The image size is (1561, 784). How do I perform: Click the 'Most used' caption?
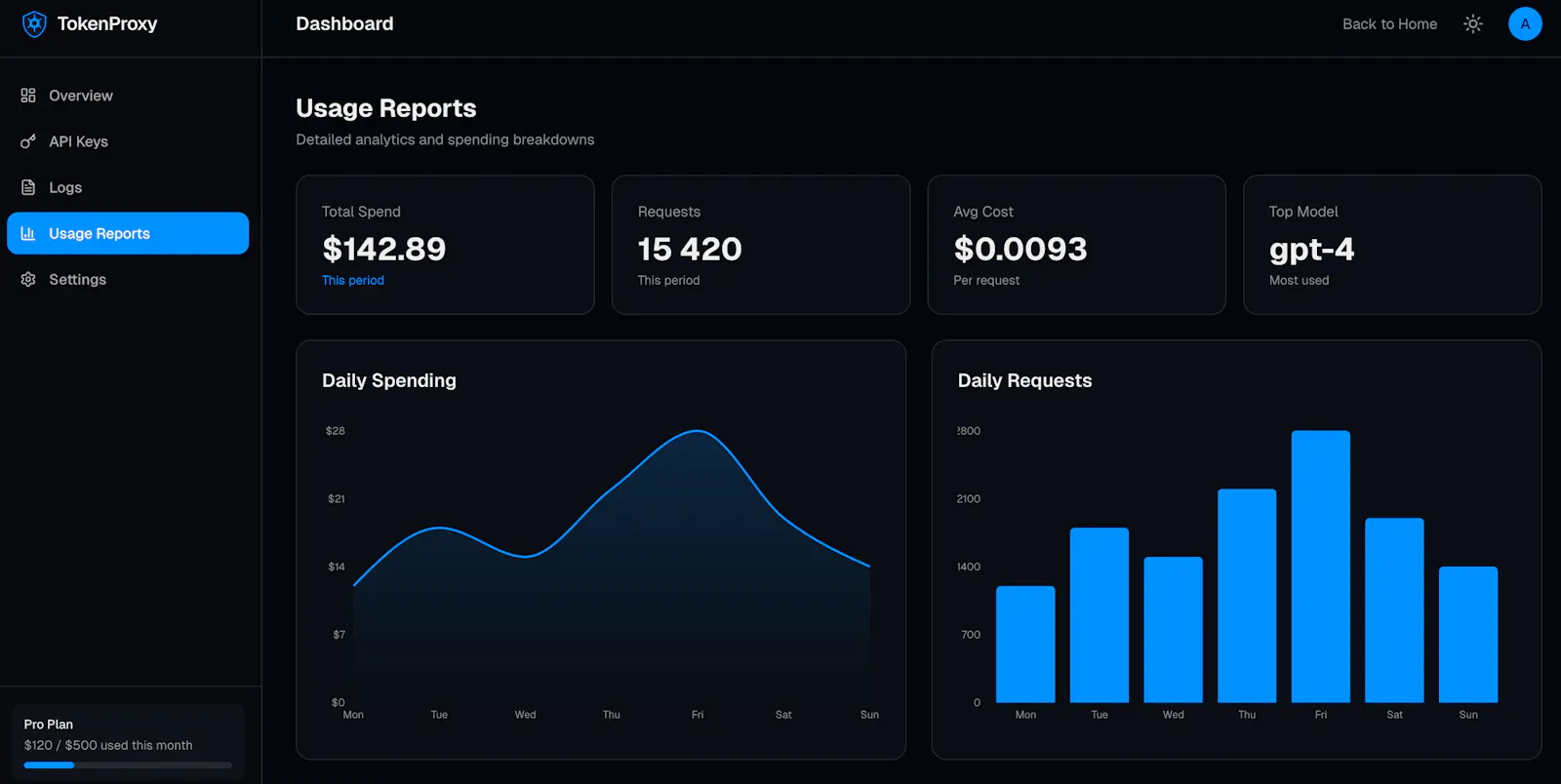click(x=1299, y=280)
